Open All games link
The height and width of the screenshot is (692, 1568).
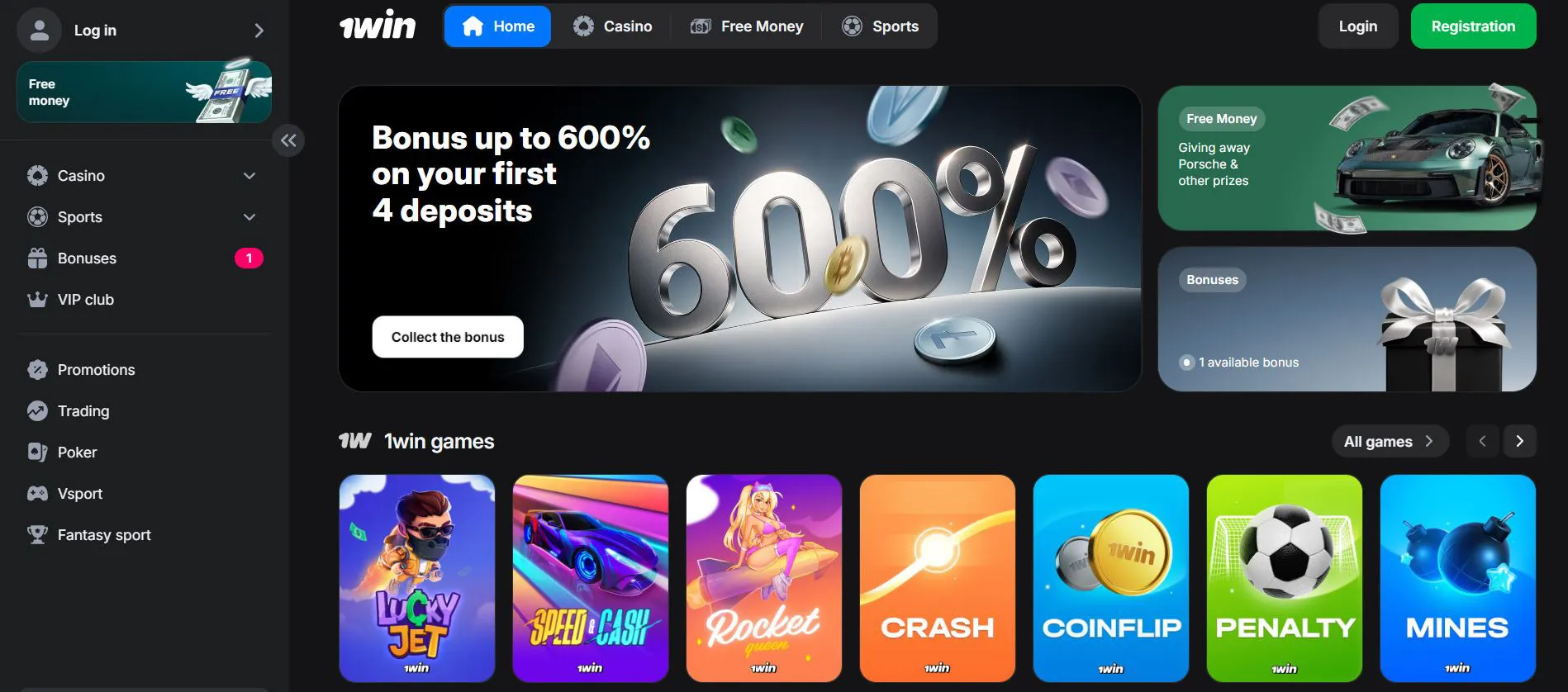(x=1390, y=441)
